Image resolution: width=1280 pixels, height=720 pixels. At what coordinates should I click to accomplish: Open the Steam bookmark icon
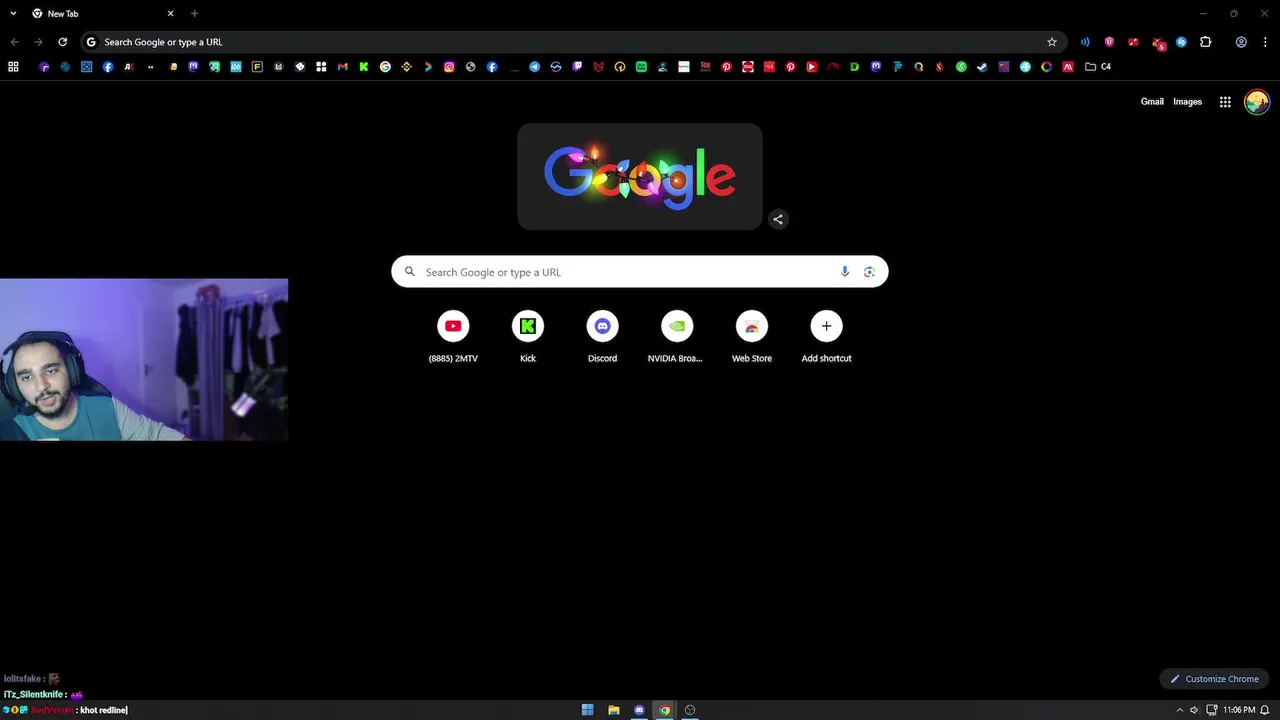(982, 67)
